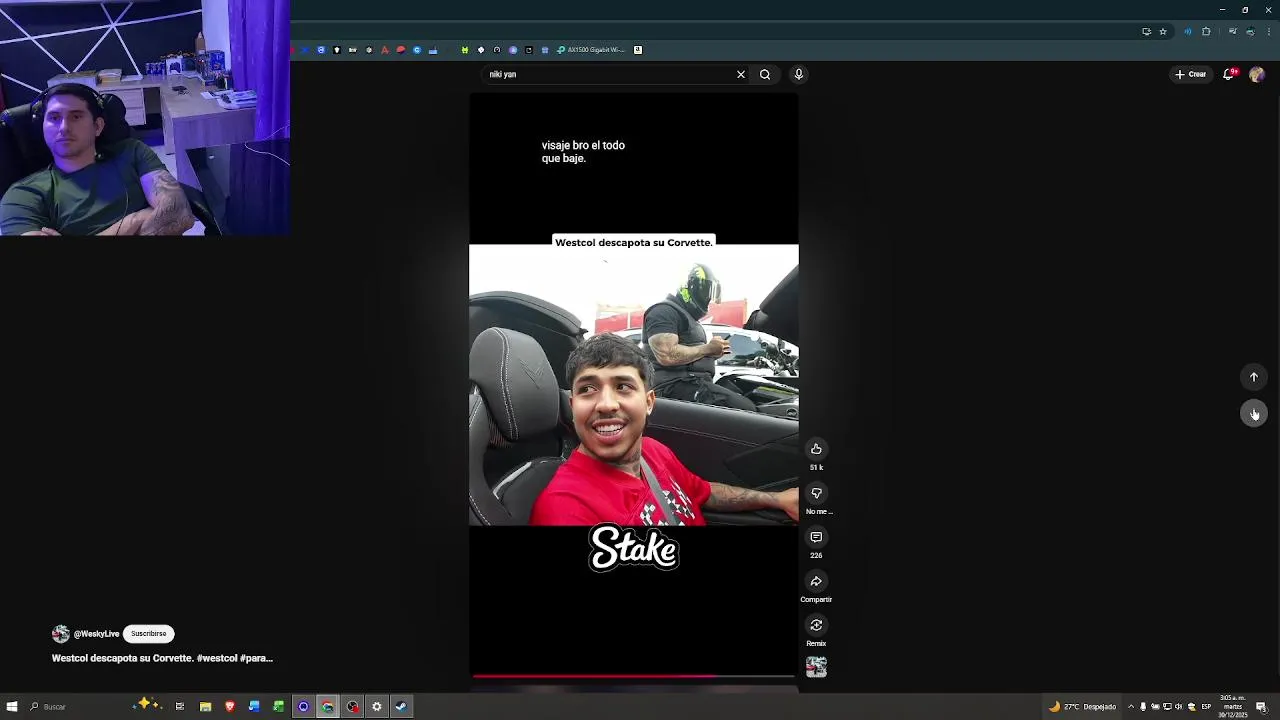This screenshot has height=720, width=1280.
Task: Open the sound thumbnail below Remix
Action: [x=816, y=667]
